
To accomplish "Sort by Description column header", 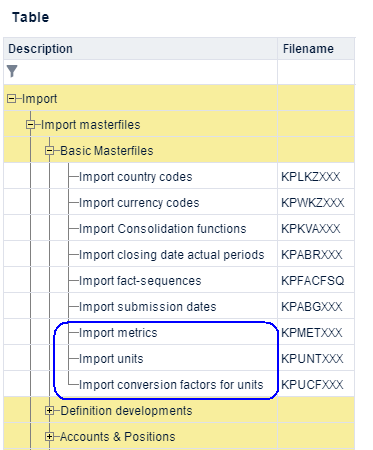I will [140, 49].
